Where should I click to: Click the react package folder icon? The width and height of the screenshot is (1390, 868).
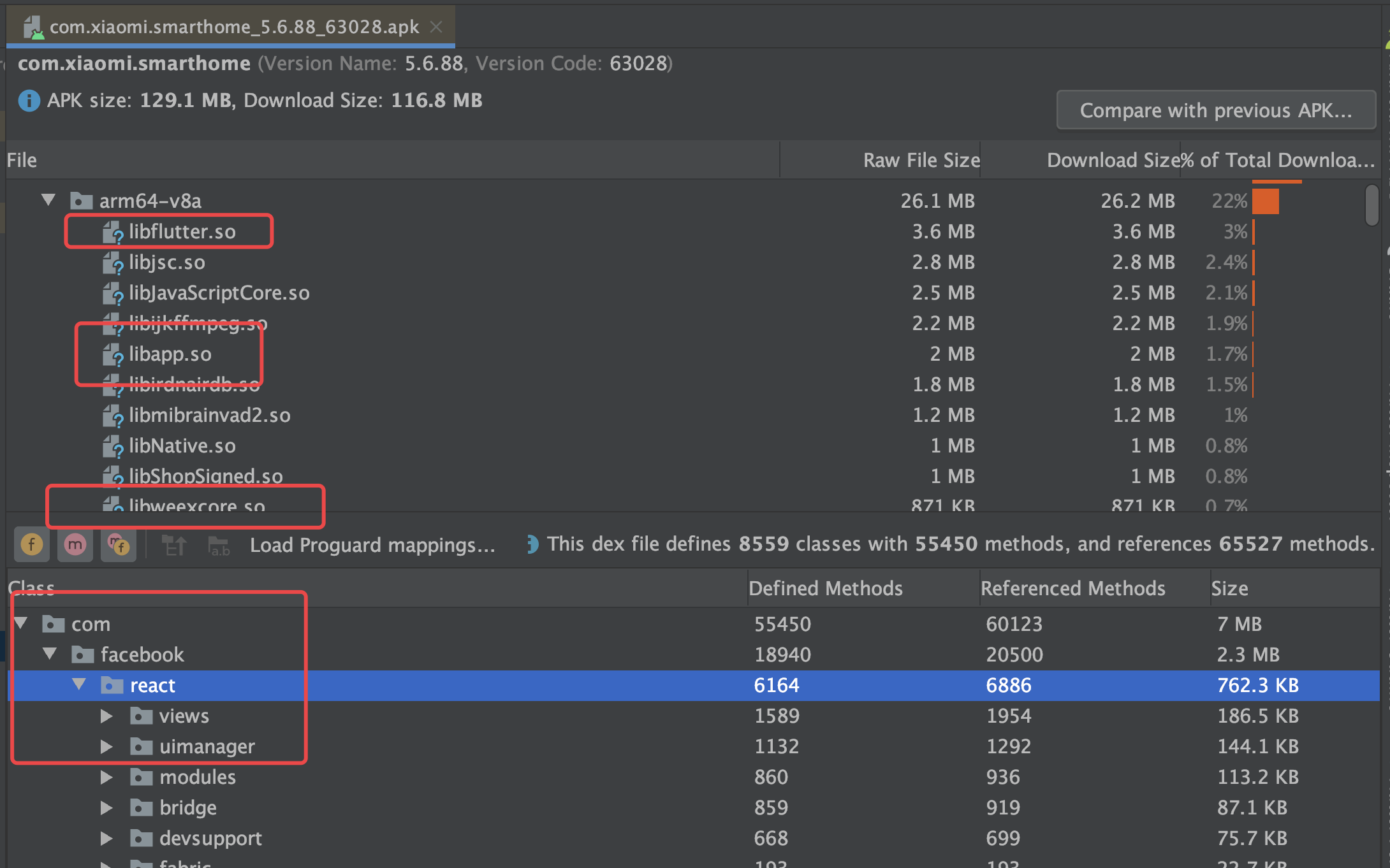[x=112, y=686]
